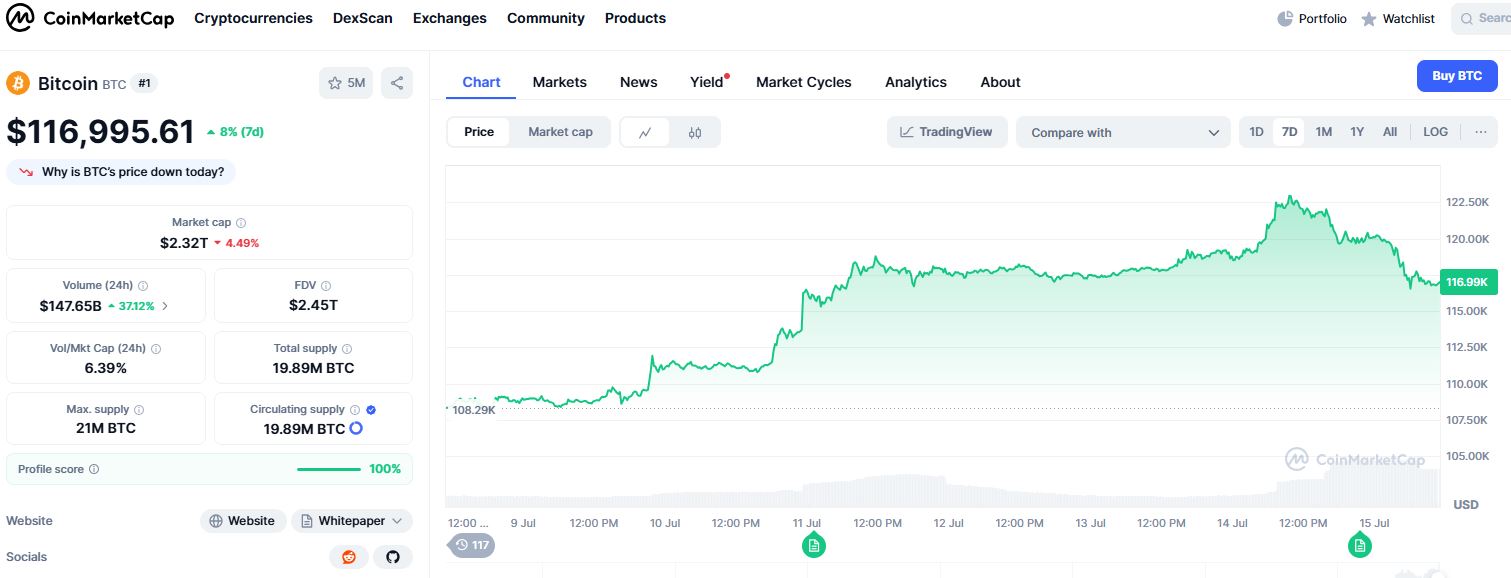
Task: Click the search input field
Action: click(1482, 18)
